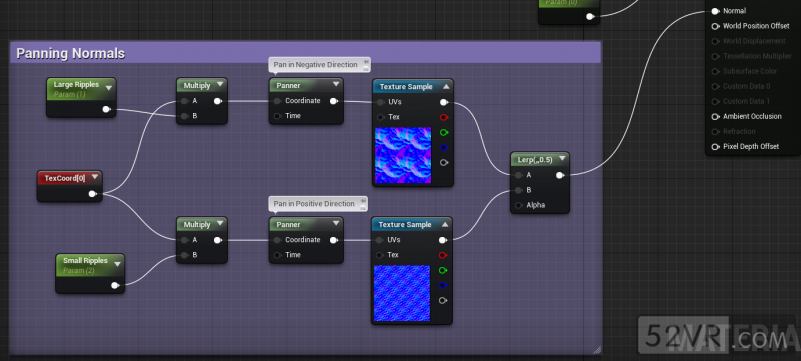Screen dimensions: 801x361
Task: Click the Large Ripples param output pin
Action: coord(106,109)
